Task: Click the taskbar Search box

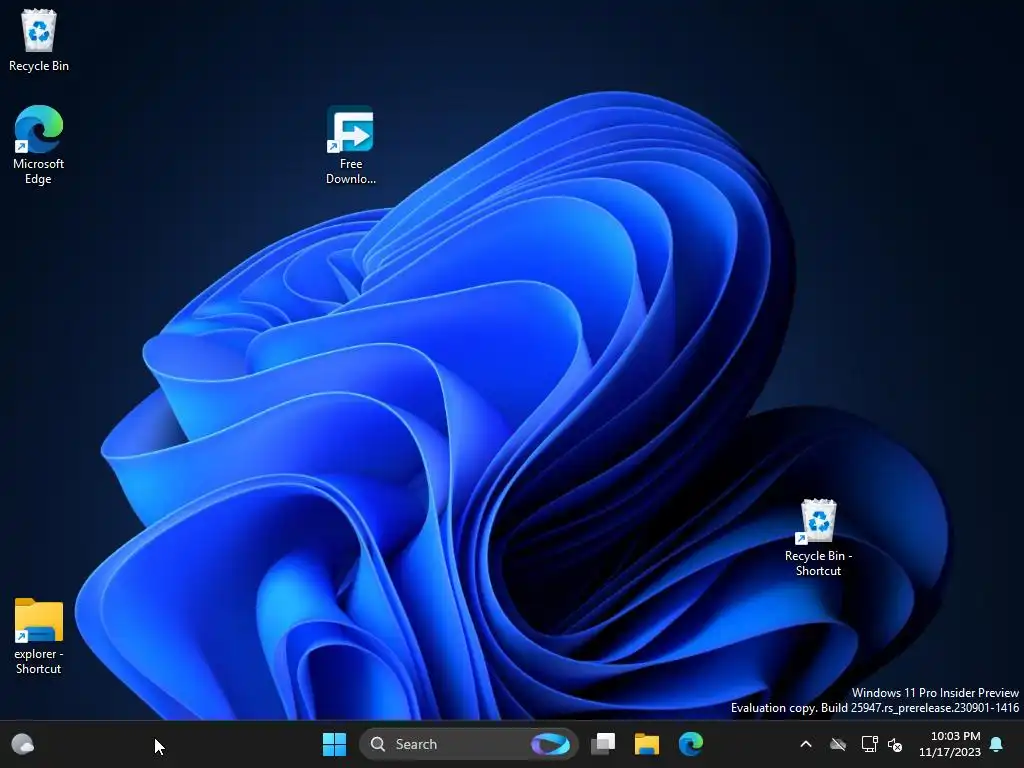Action: click(468, 744)
